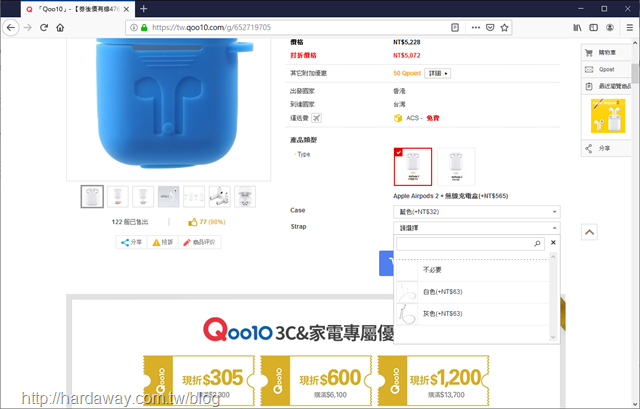
Task: Click the $305 discount coupon
Action: pyautogui.click(x=199, y=380)
